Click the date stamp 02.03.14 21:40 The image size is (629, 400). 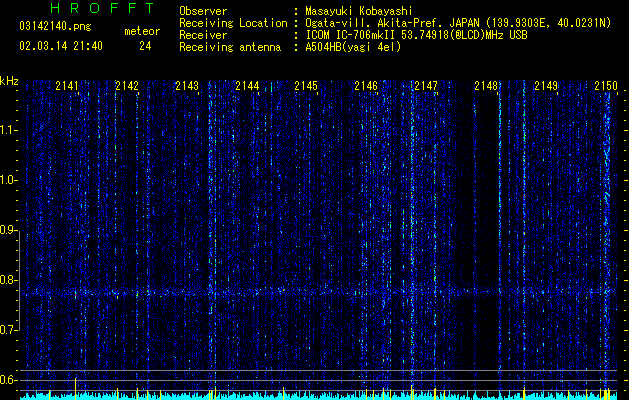61,46
